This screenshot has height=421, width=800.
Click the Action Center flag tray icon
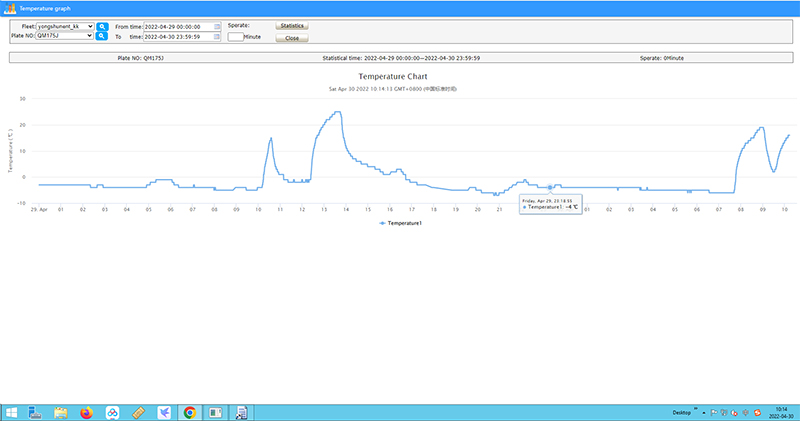(x=714, y=413)
